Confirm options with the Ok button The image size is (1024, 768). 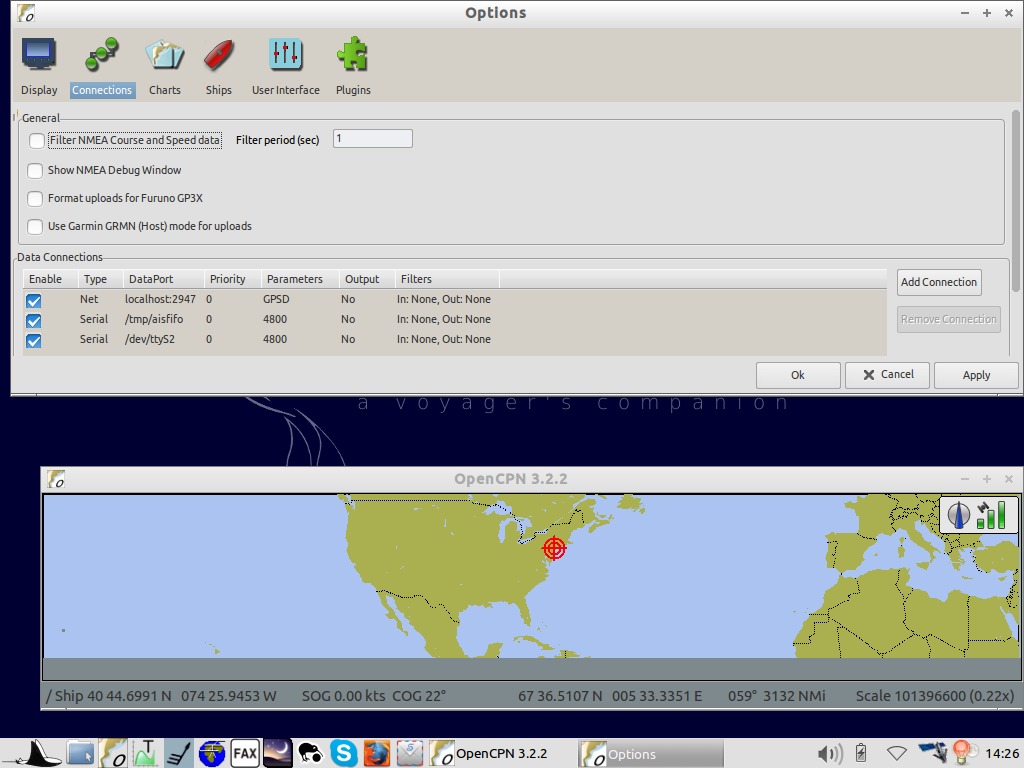[798, 376]
